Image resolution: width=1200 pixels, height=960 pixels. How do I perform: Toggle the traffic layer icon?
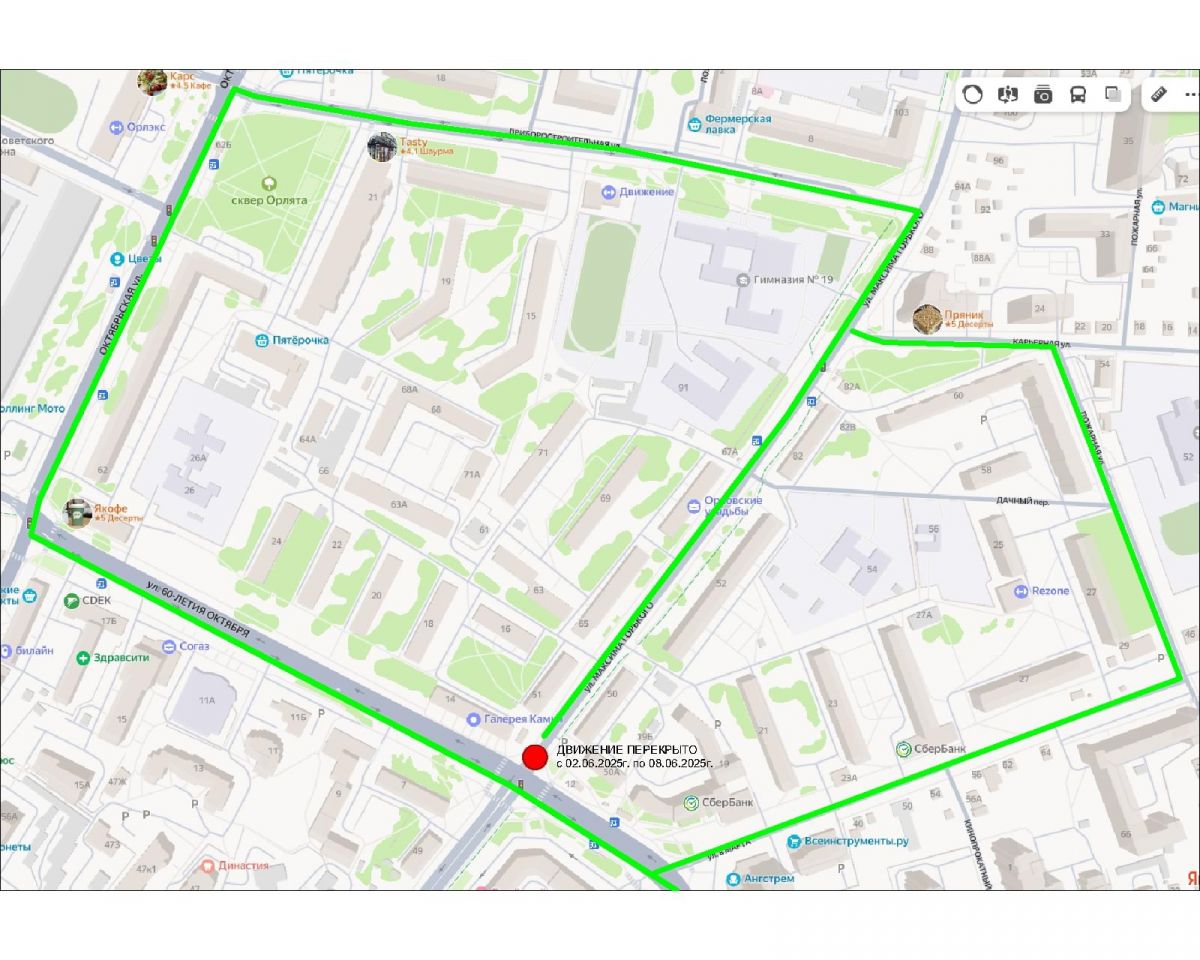(973, 95)
